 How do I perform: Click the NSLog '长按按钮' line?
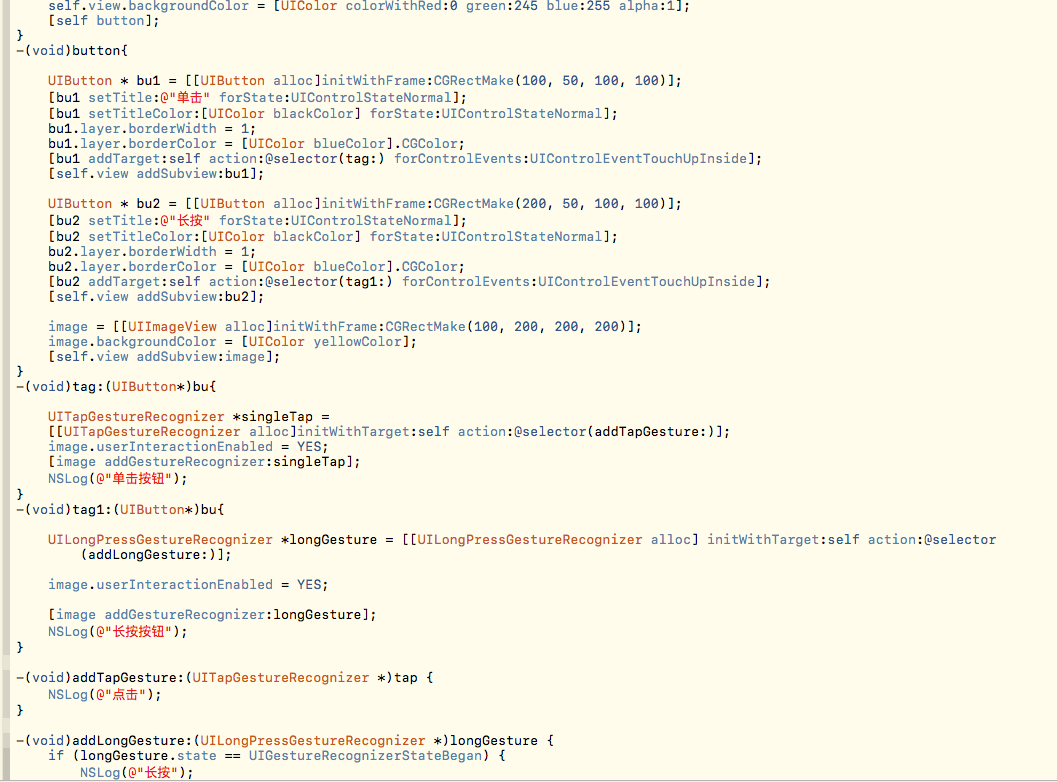[x=117, y=632]
